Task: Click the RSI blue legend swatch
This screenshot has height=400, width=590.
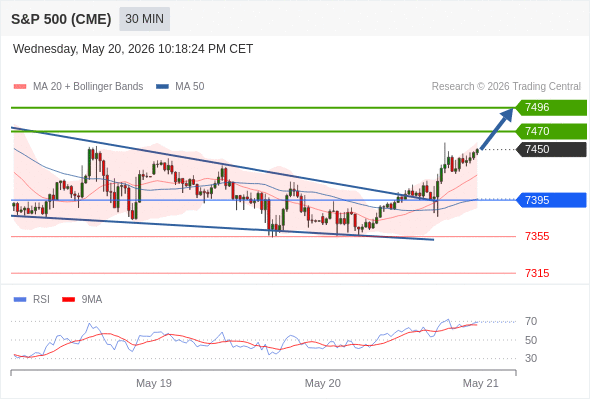Action: 20,300
